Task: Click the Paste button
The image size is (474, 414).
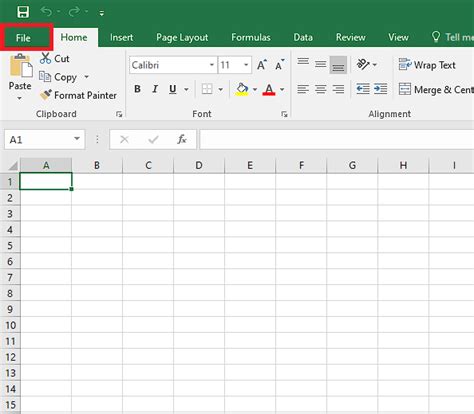Action: [20, 77]
